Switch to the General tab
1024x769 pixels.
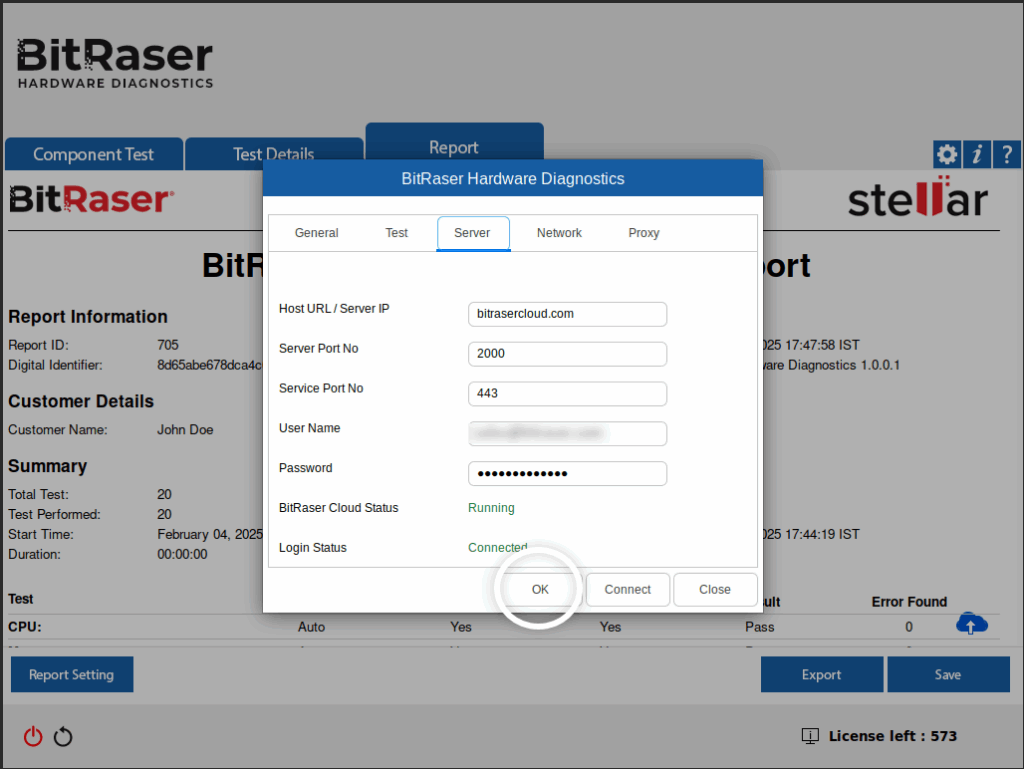[316, 233]
